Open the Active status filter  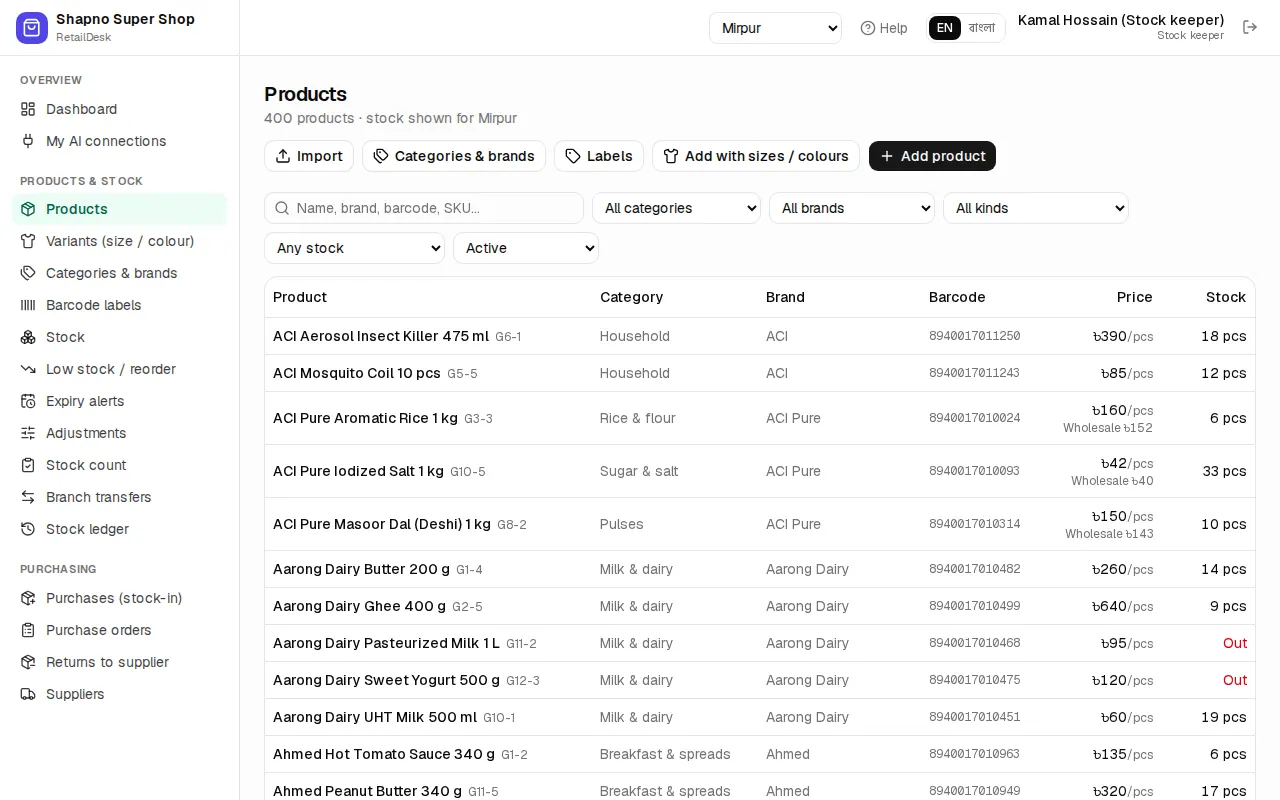(x=526, y=248)
